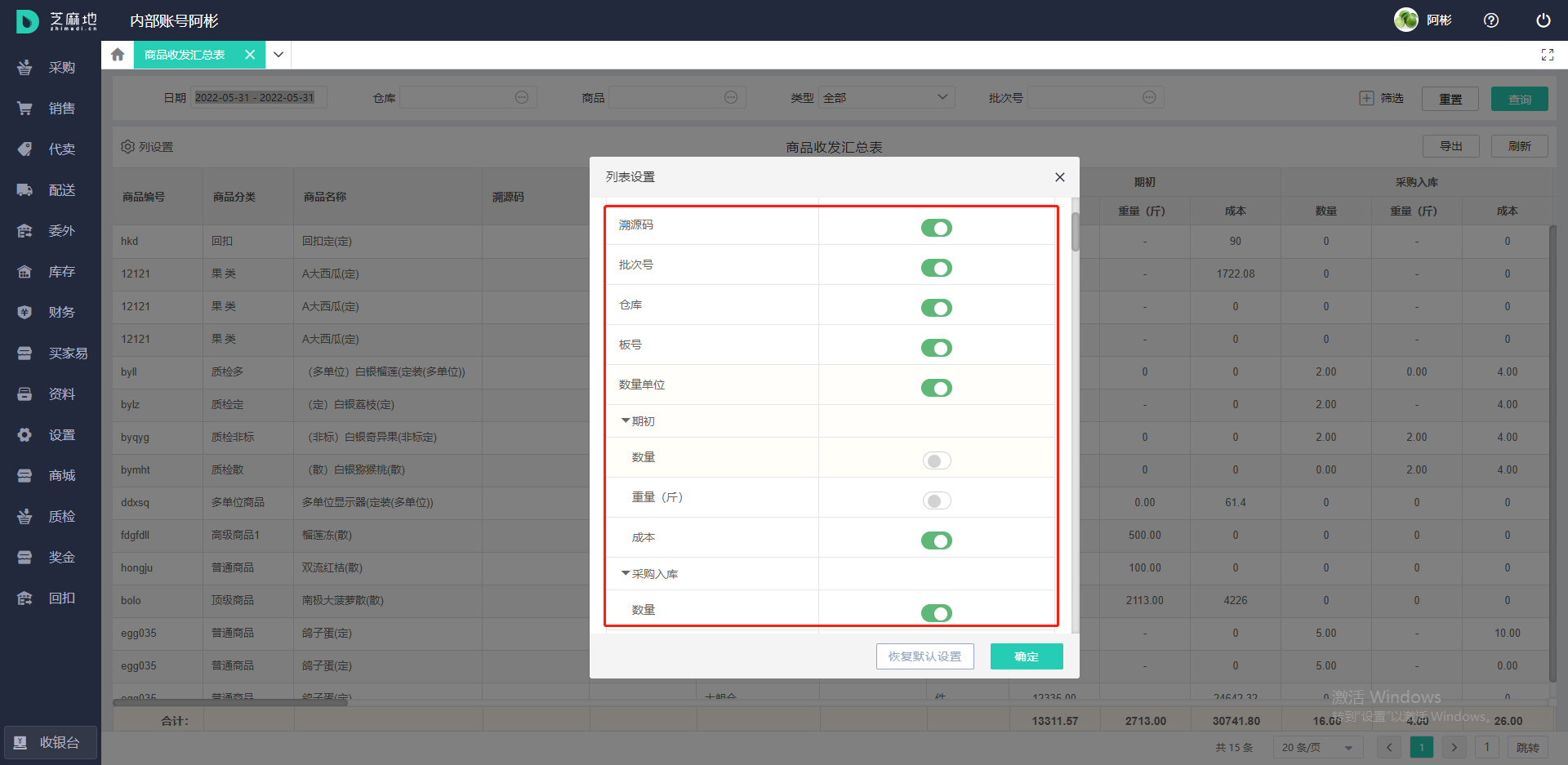Toggle the 仓库 column switch

pos(937,308)
